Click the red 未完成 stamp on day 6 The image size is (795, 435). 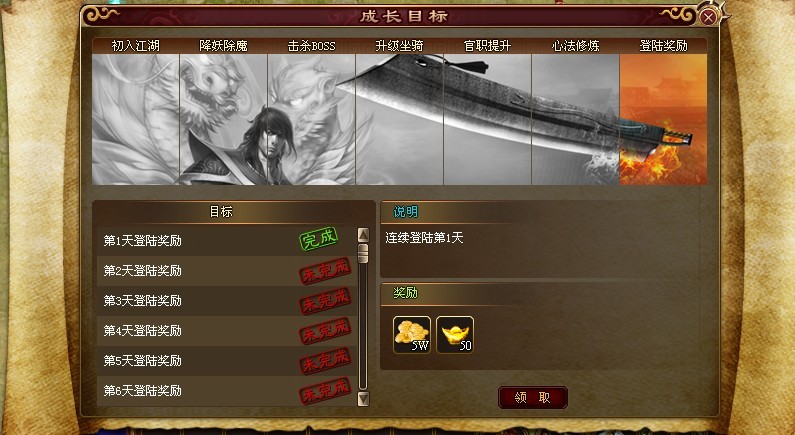pos(325,391)
